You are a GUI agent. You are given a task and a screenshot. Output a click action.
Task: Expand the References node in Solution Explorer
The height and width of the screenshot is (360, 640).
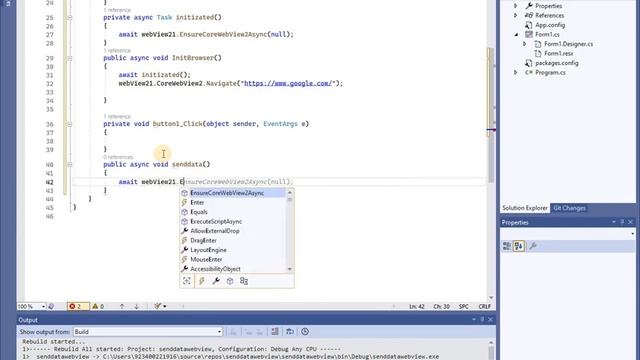tap(516, 16)
